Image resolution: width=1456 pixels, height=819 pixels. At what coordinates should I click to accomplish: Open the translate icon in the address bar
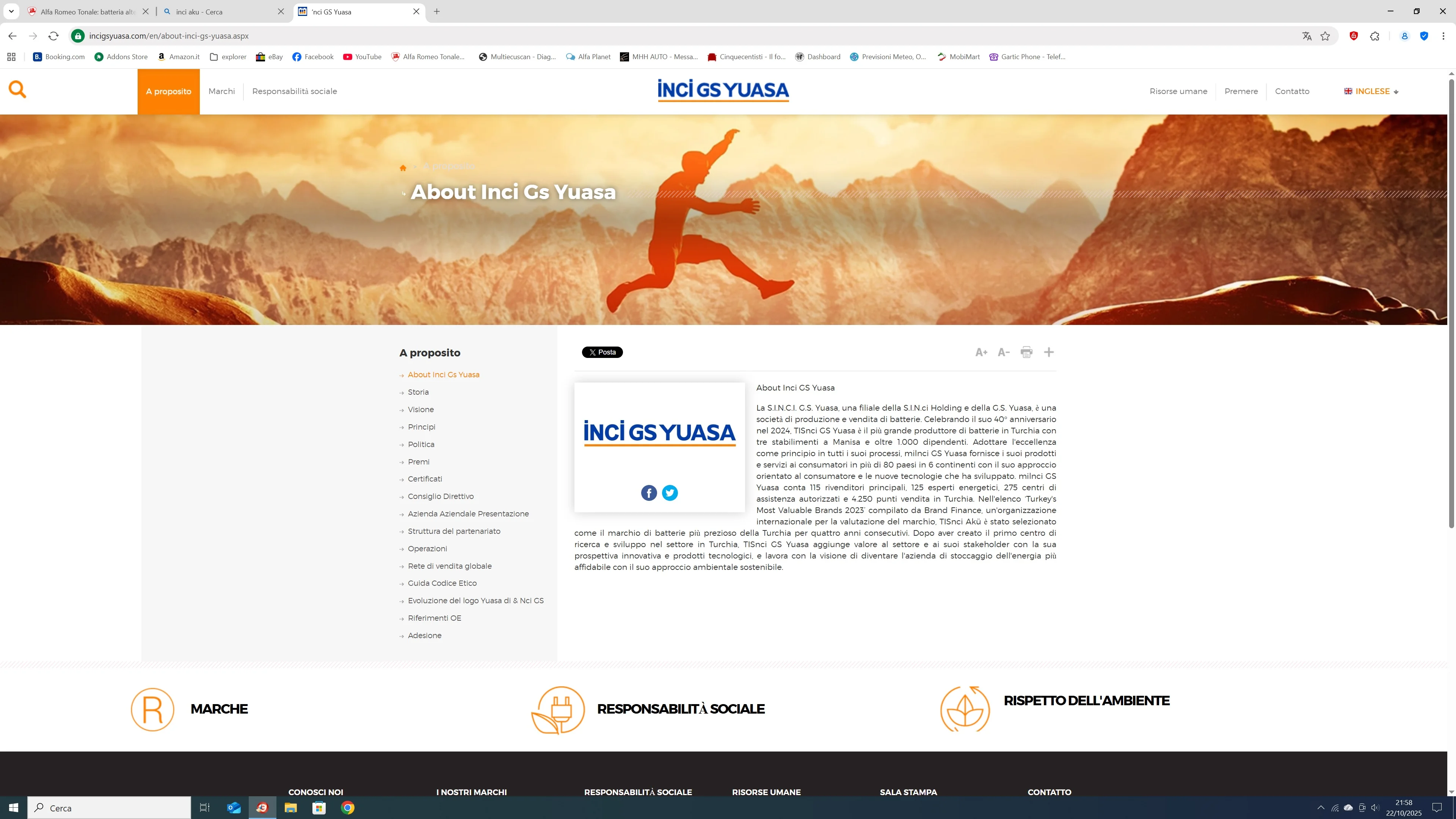1307,36
